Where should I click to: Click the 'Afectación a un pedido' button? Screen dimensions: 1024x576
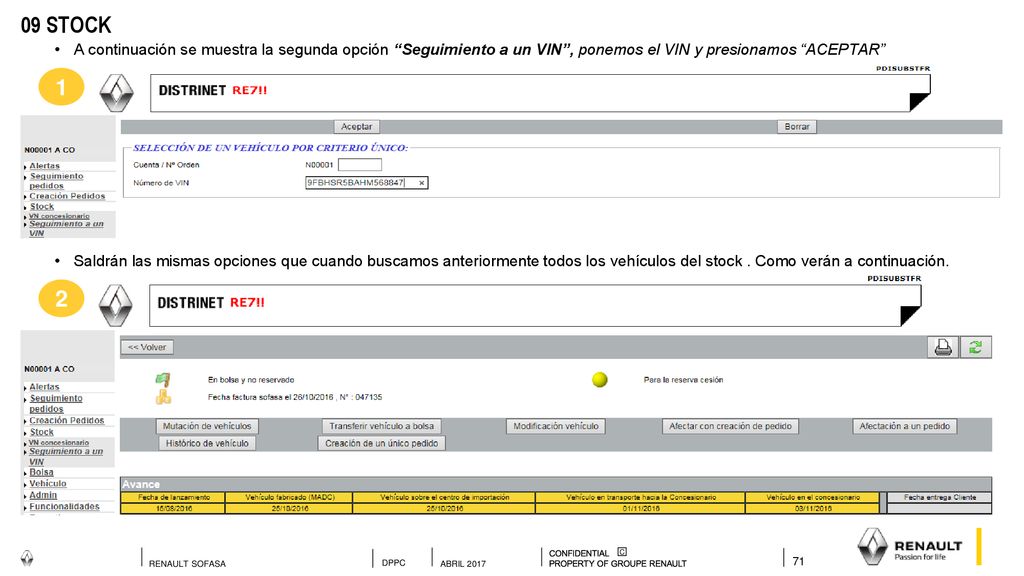[x=904, y=426]
